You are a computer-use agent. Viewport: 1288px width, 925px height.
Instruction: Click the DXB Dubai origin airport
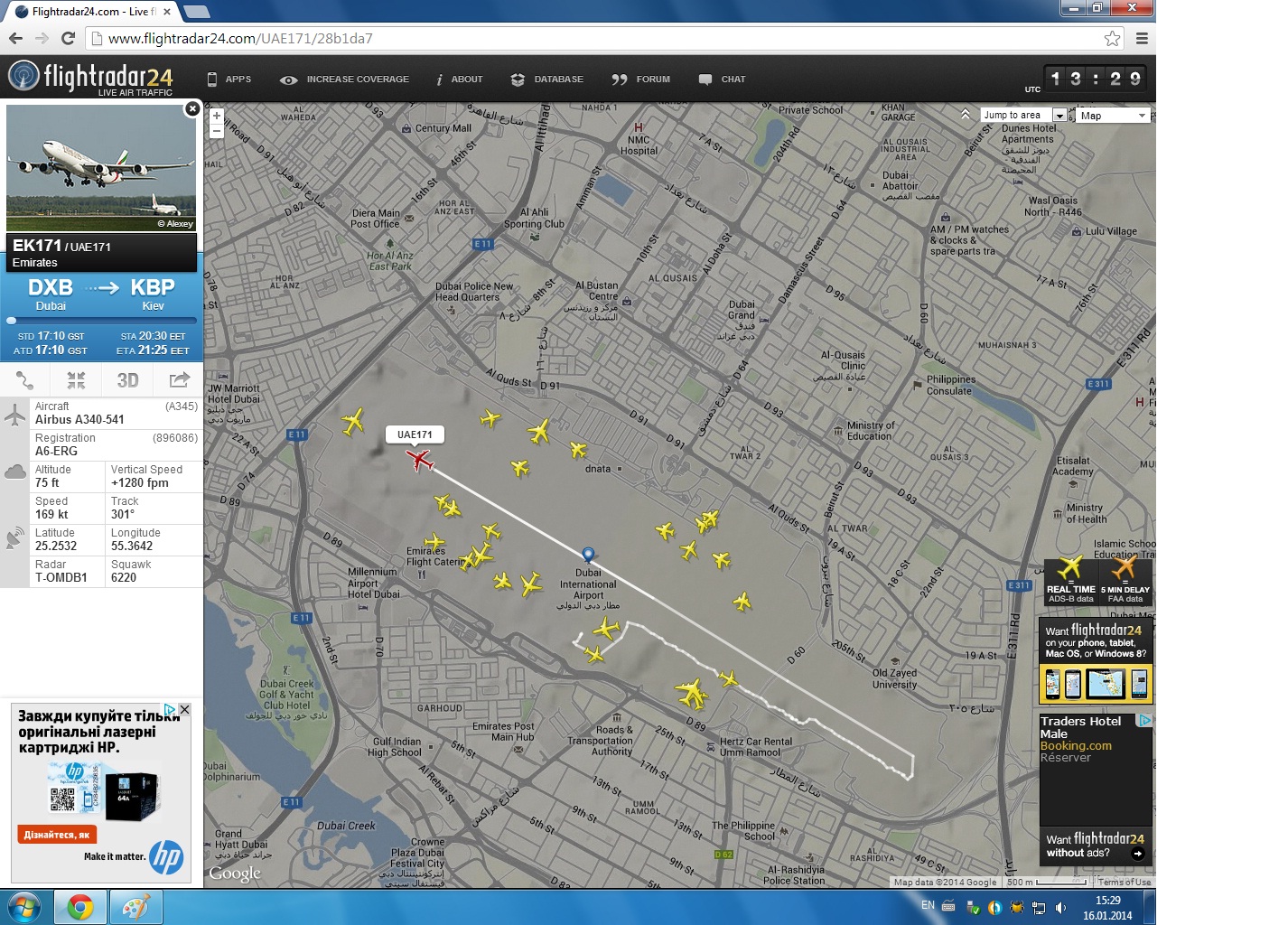coord(51,294)
